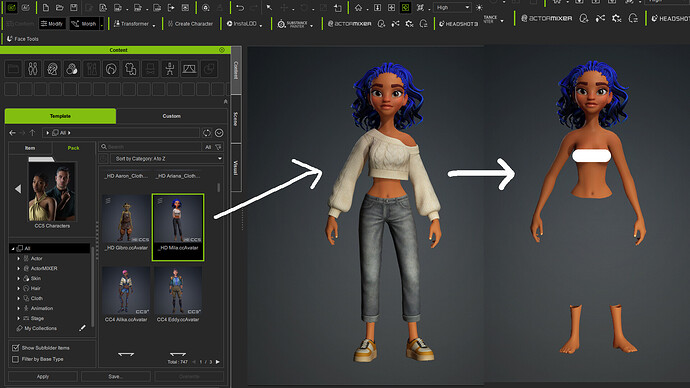Open the Sort by Category dropdown
Viewport: 690px width, 388px height.
(x=167, y=158)
